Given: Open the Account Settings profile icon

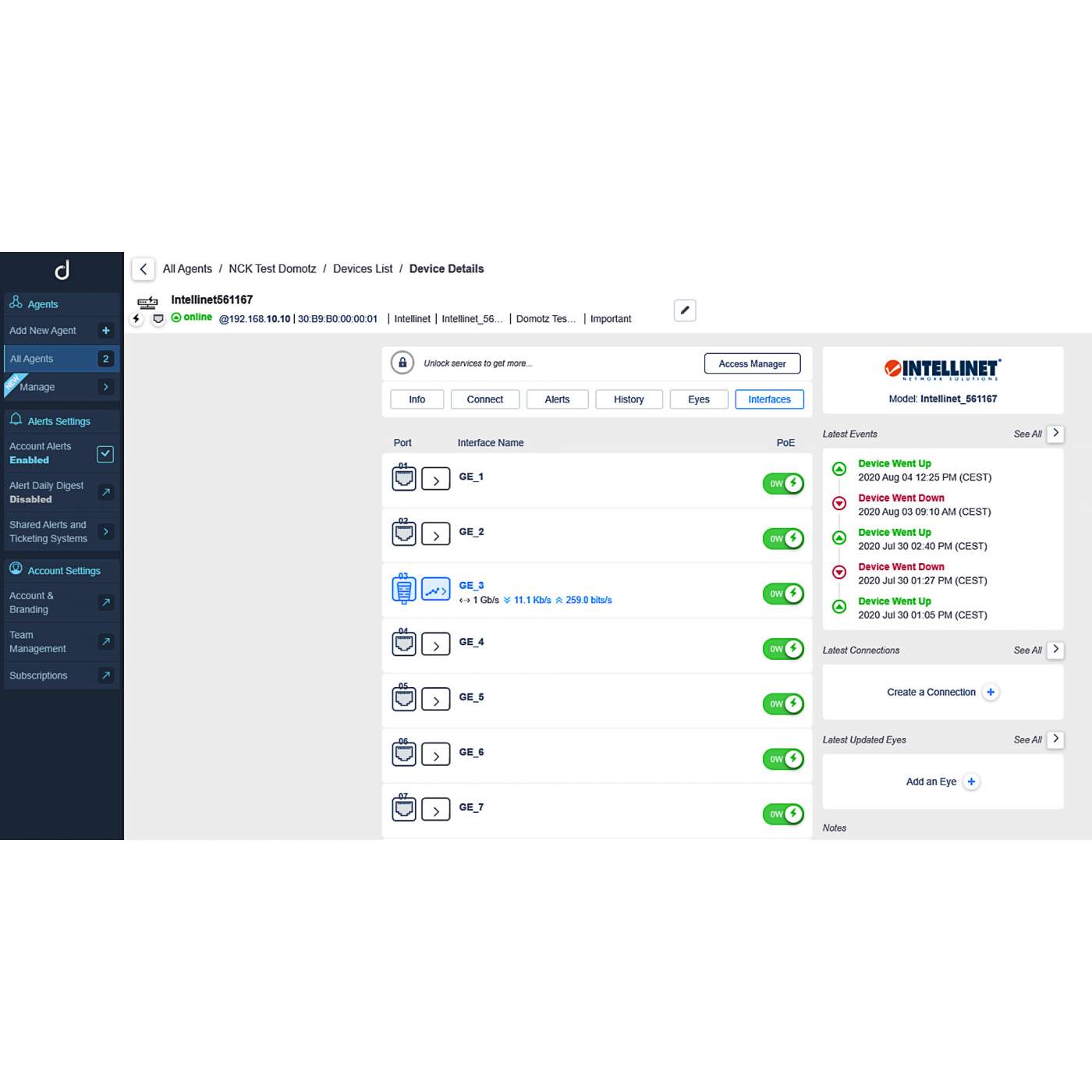Looking at the screenshot, I should click(16, 569).
